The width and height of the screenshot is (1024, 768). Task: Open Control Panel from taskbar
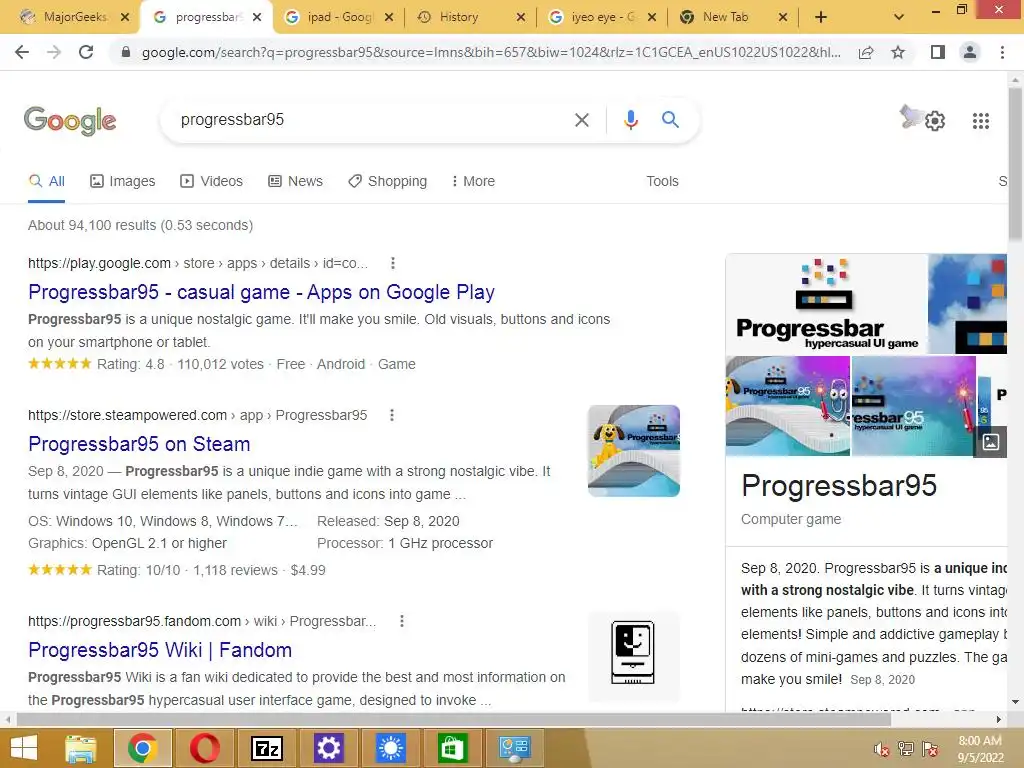(515, 748)
